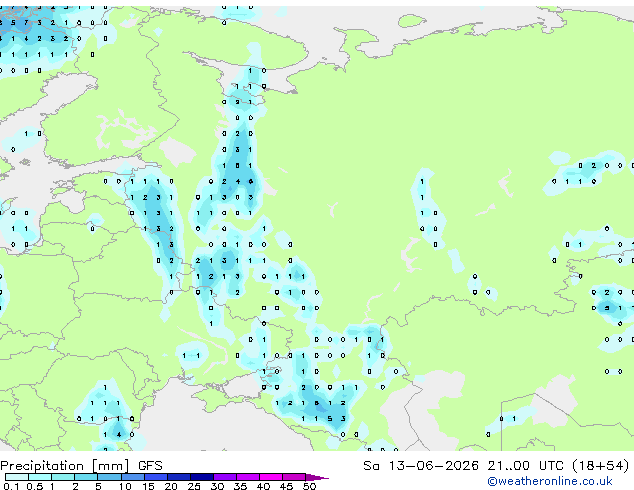
Task: Select the 2–5 mm legend color swatch
Action: point(86,477)
